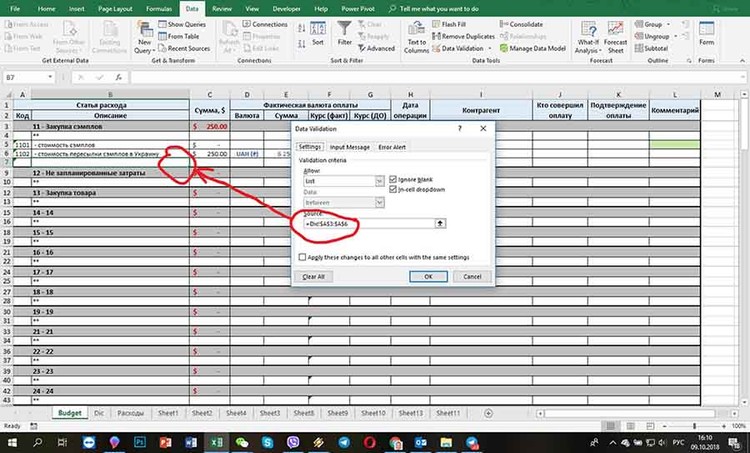Click the Clear All button

(x=313, y=276)
